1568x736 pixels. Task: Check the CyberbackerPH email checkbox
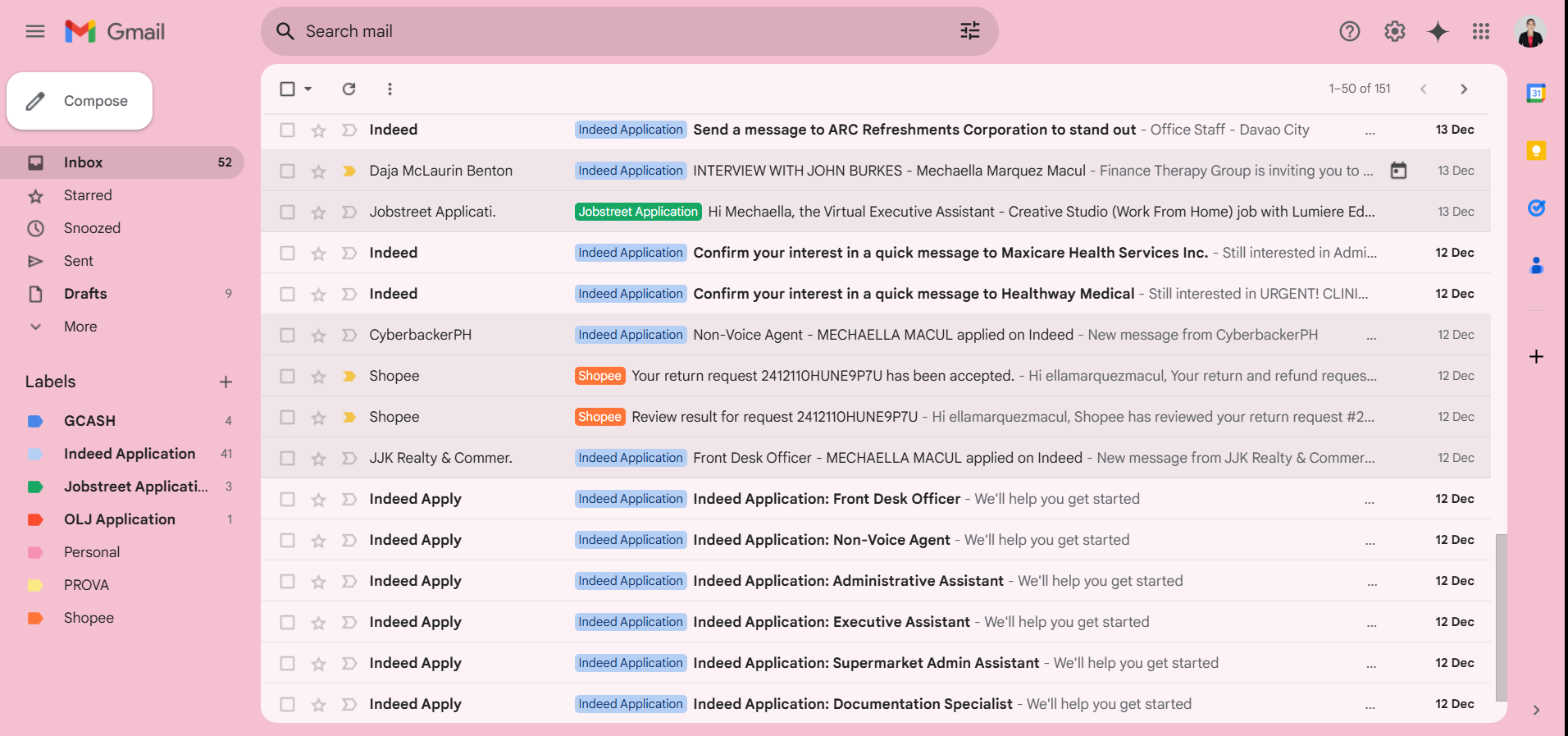[x=287, y=335]
